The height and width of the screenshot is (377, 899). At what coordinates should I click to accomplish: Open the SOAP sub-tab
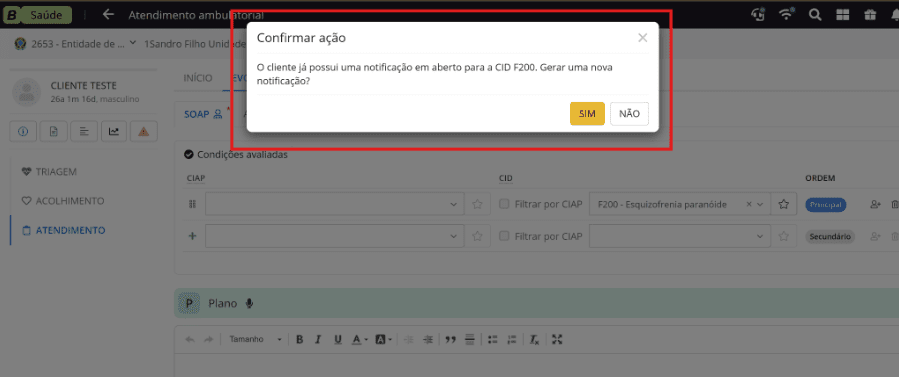tap(203, 114)
